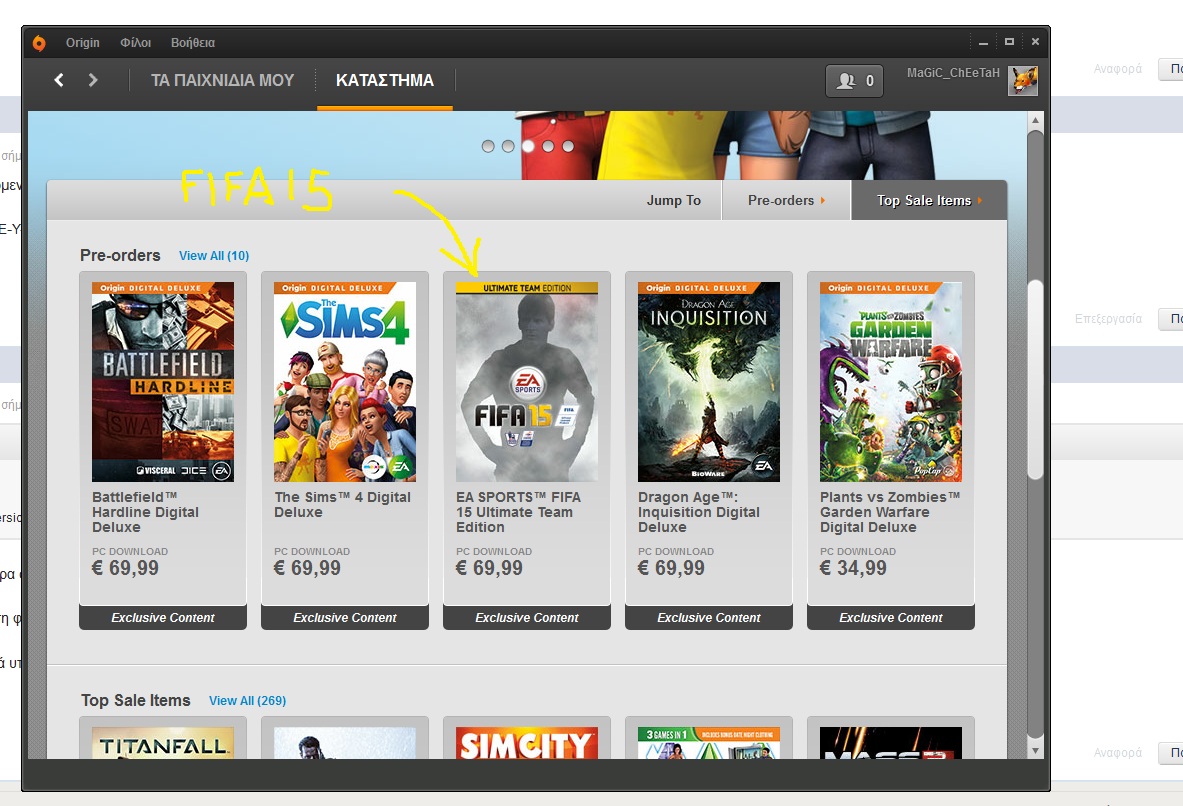
Task: Open The Sims 4 cover art
Action: (345, 382)
